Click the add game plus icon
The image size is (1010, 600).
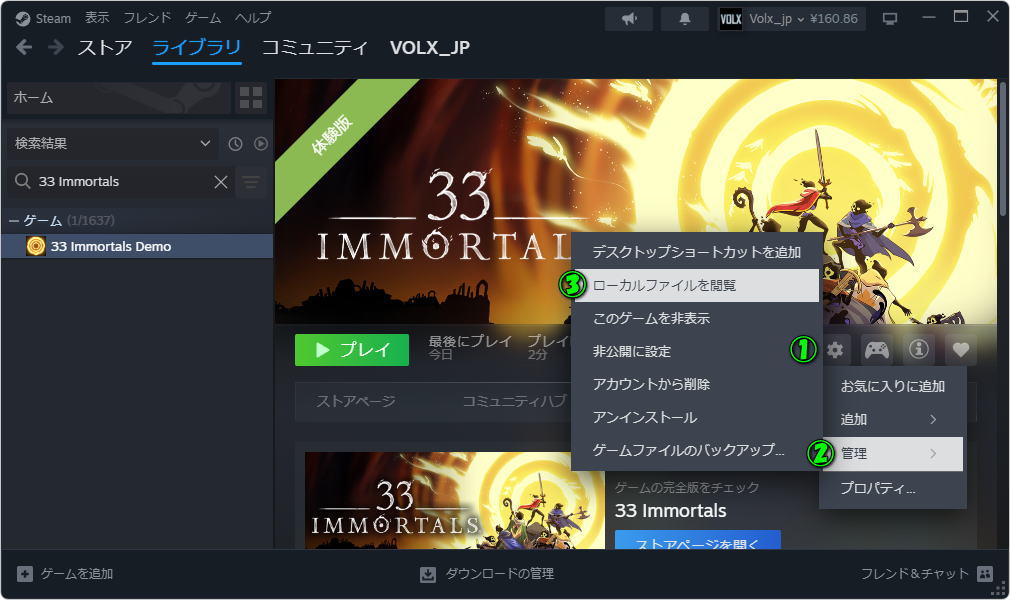coord(24,574)
